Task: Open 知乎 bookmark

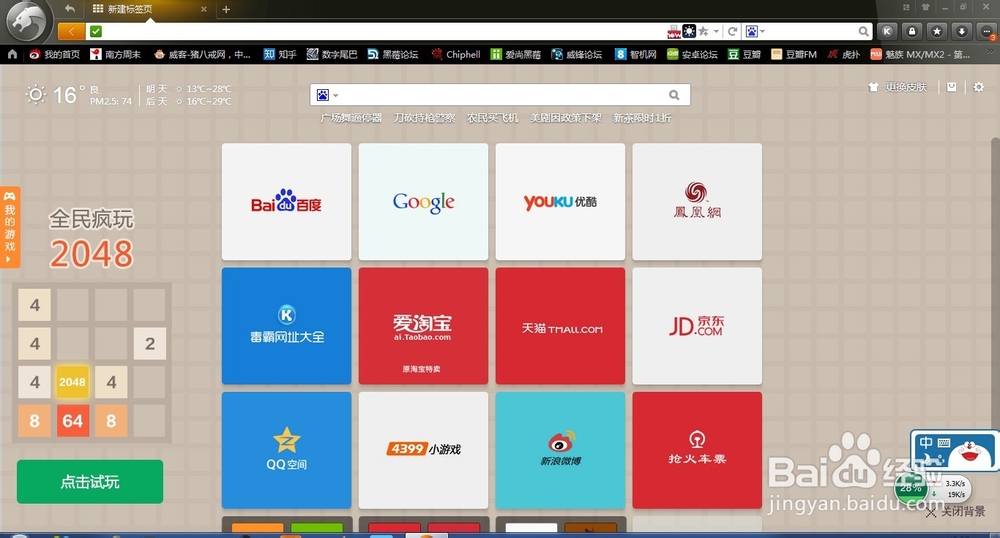Action: click(x=280, y=54)
